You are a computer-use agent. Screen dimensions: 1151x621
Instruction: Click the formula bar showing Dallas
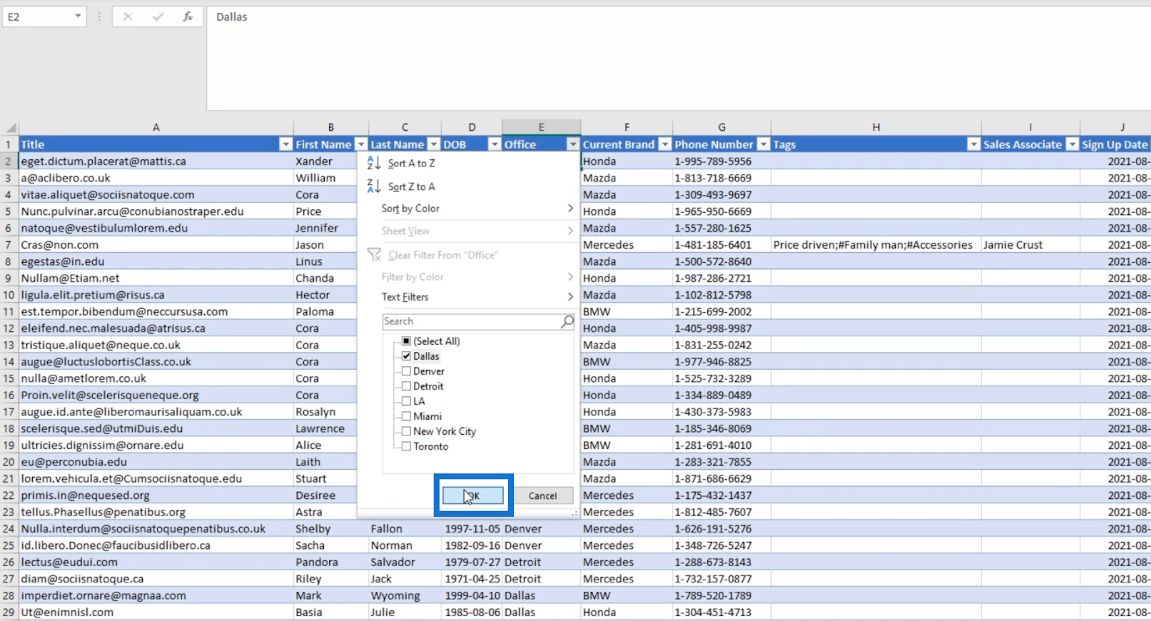679,59
